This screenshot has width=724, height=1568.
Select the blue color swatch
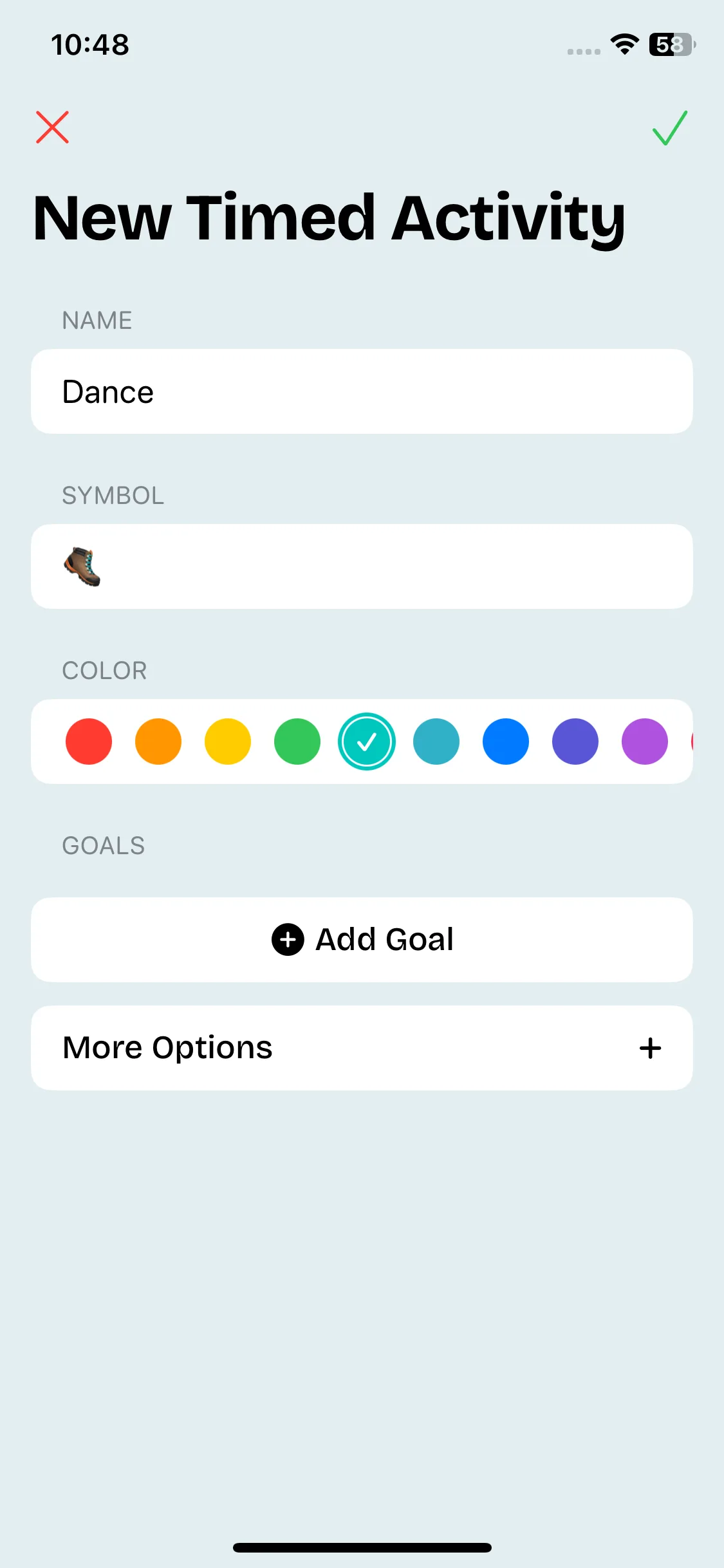point(506,742)
